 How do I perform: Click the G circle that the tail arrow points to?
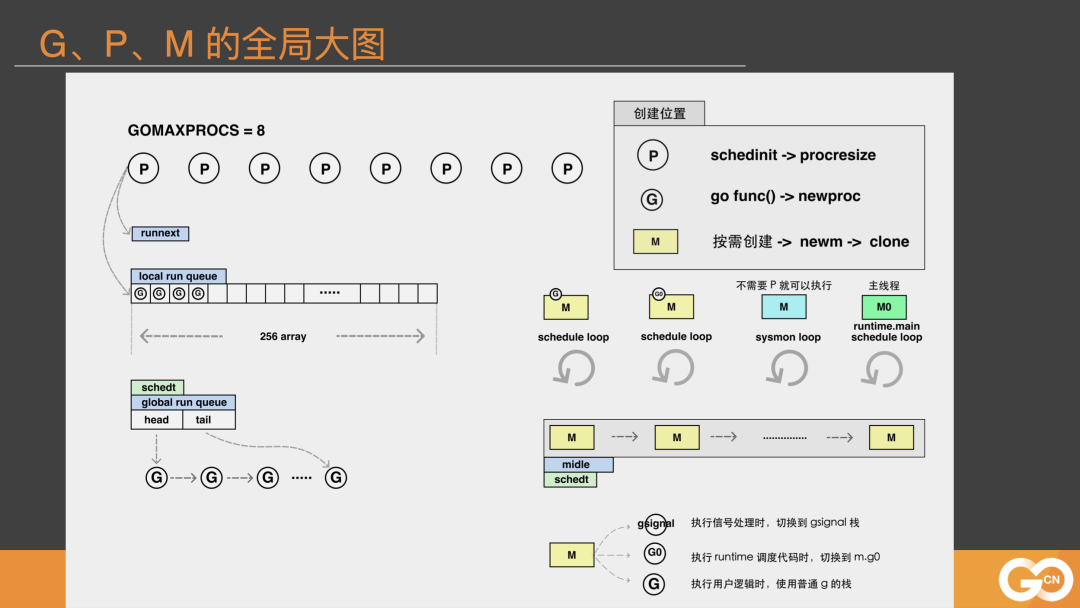(335, 477)
